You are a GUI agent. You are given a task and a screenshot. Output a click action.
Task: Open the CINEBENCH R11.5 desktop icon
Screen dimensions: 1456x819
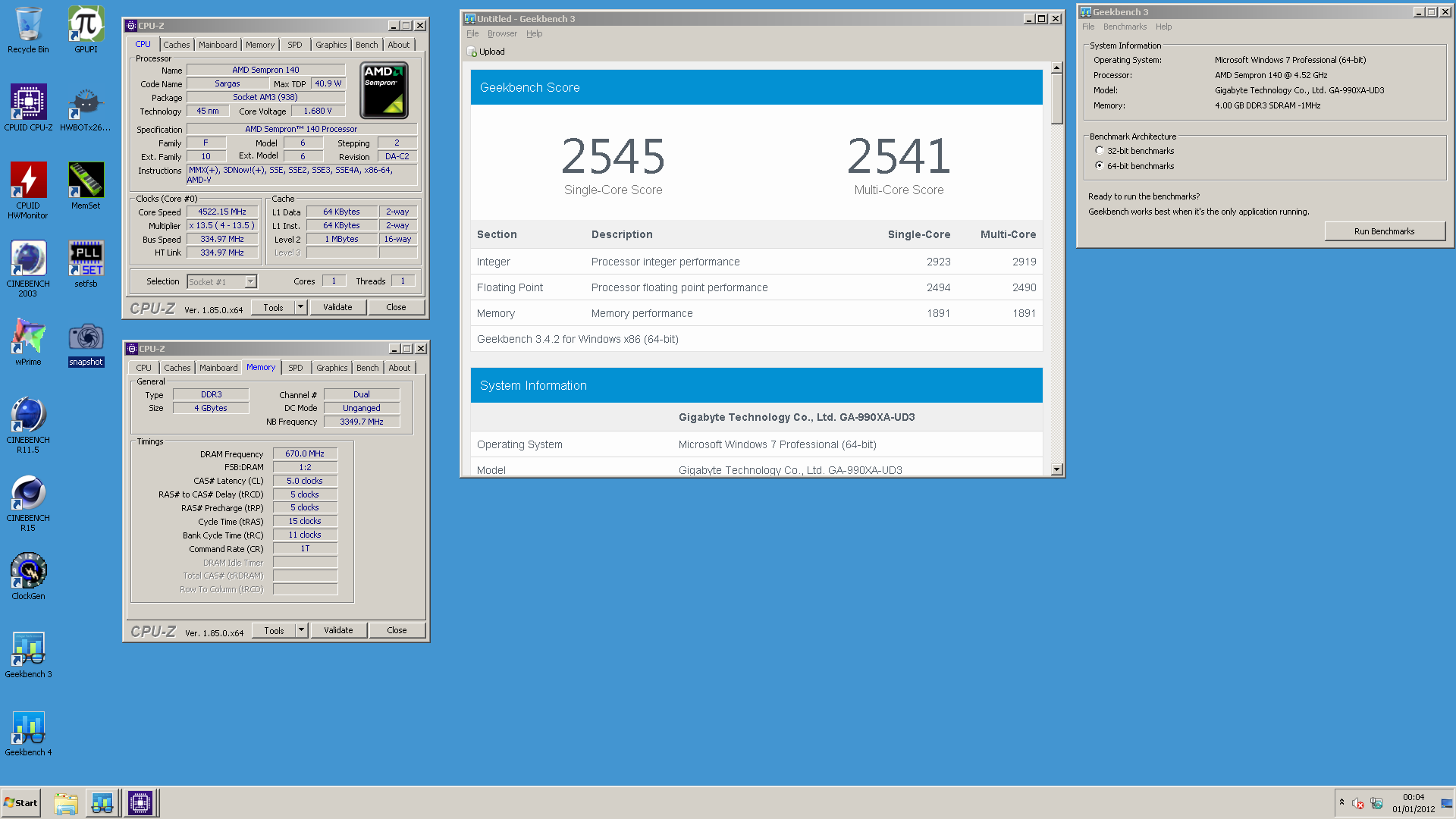[28, 425]
